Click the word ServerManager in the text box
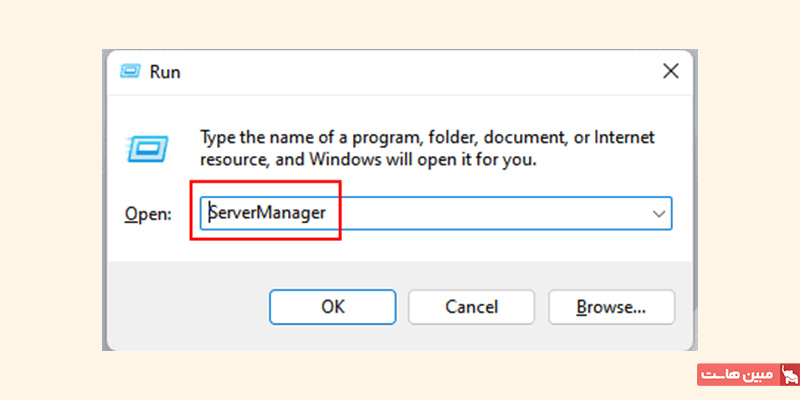This screenshot has height=400, width=800. 267,213
